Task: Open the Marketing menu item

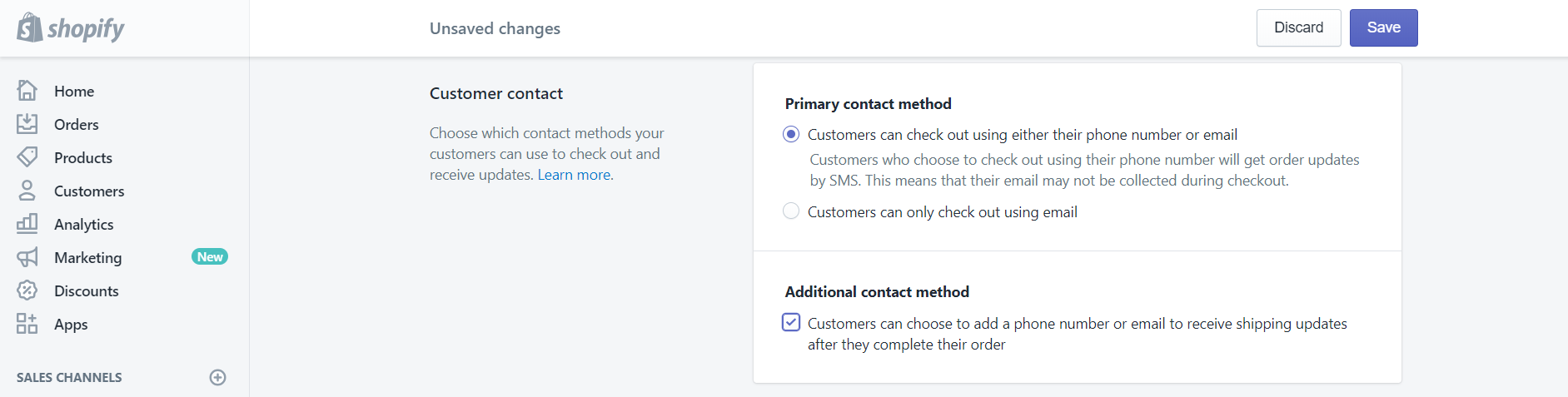Action: click(87, 257)
